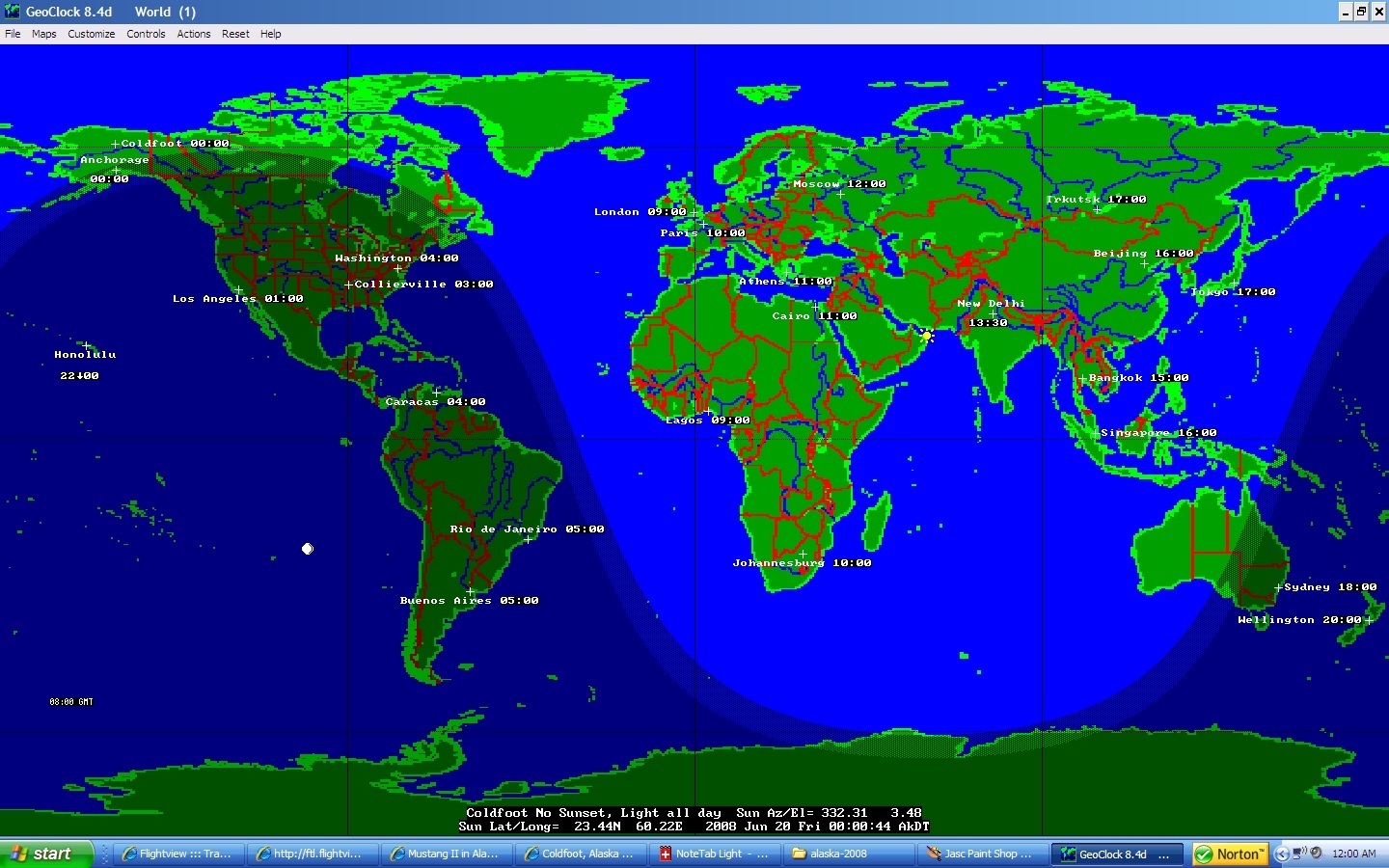Click the GeoClock icon in title bar

pyautogui.click(x=12, y=12)
